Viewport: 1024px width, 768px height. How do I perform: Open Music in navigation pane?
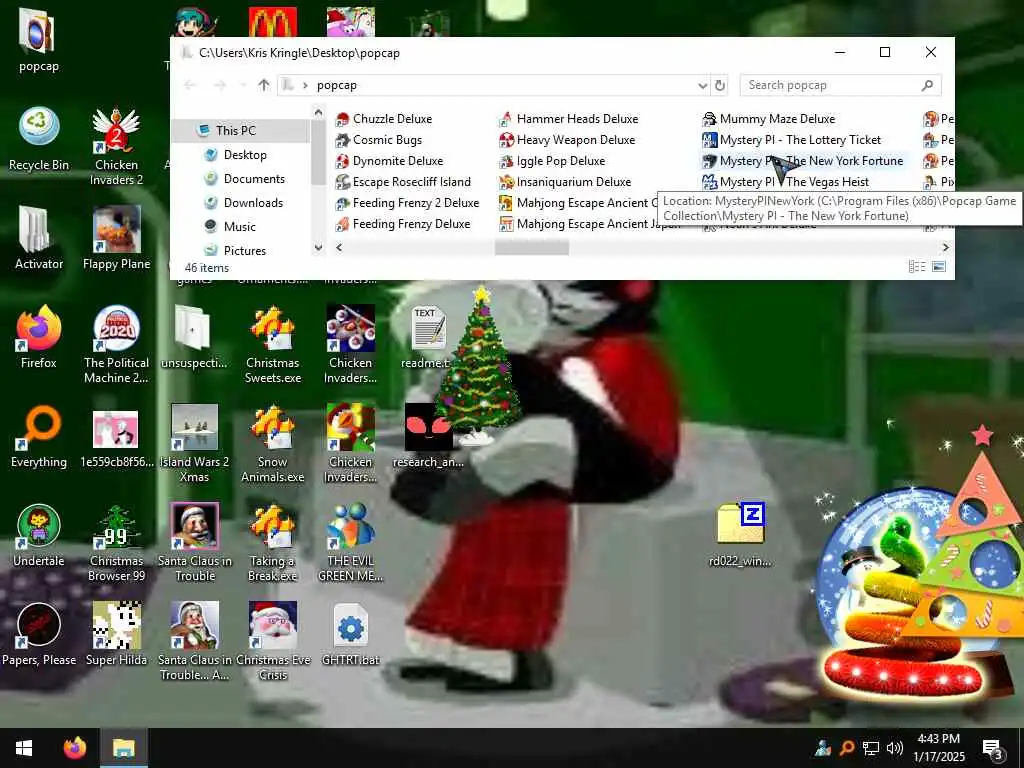click(240, 227)
